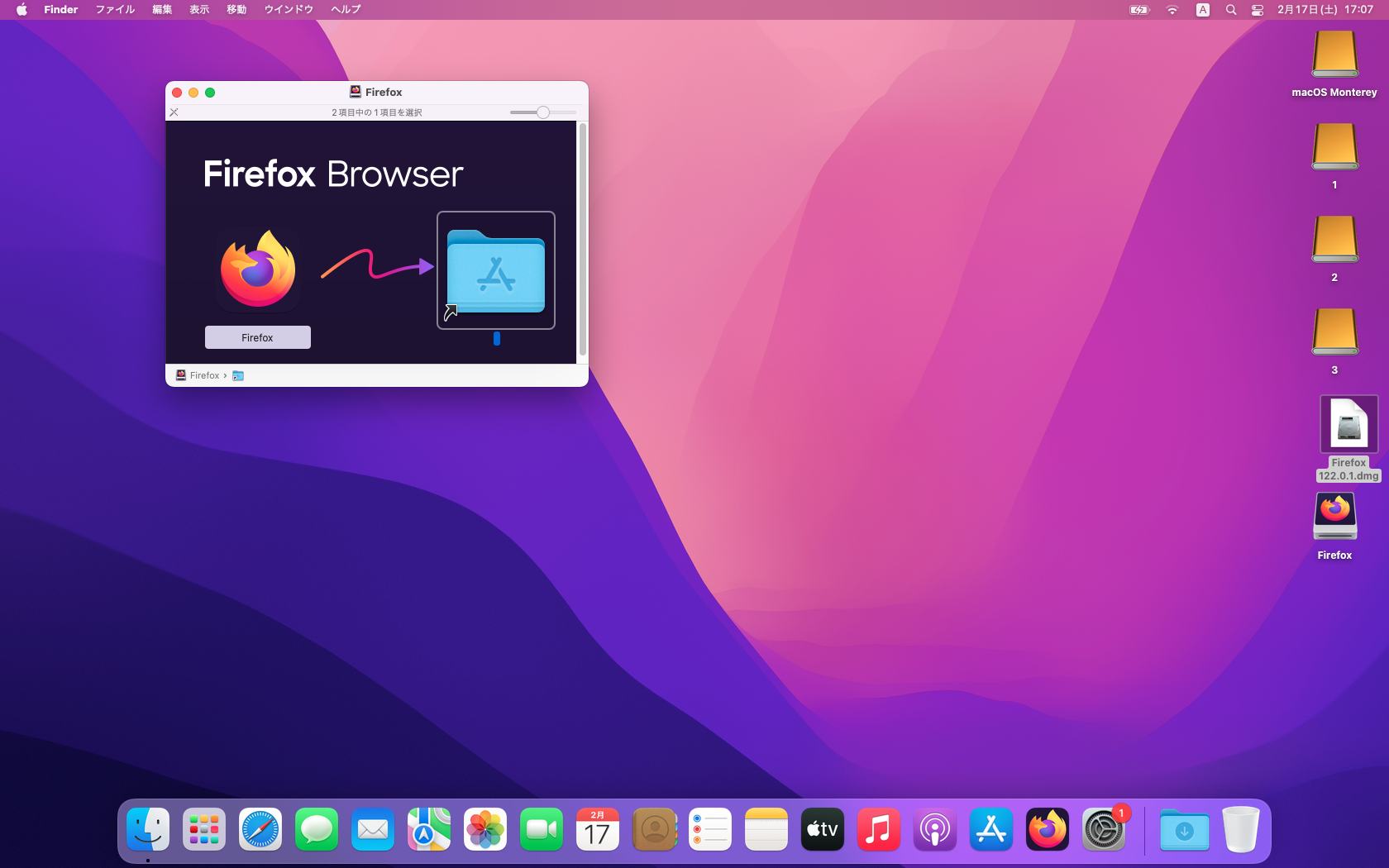Screen dimensions: 1389x868
Task: Open Finder from the Dock
Action: (x=148, y=829)
